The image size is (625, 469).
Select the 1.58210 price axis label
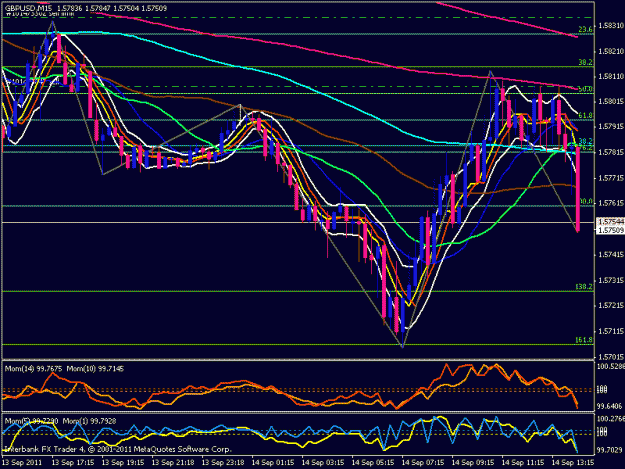pos(611,51)
